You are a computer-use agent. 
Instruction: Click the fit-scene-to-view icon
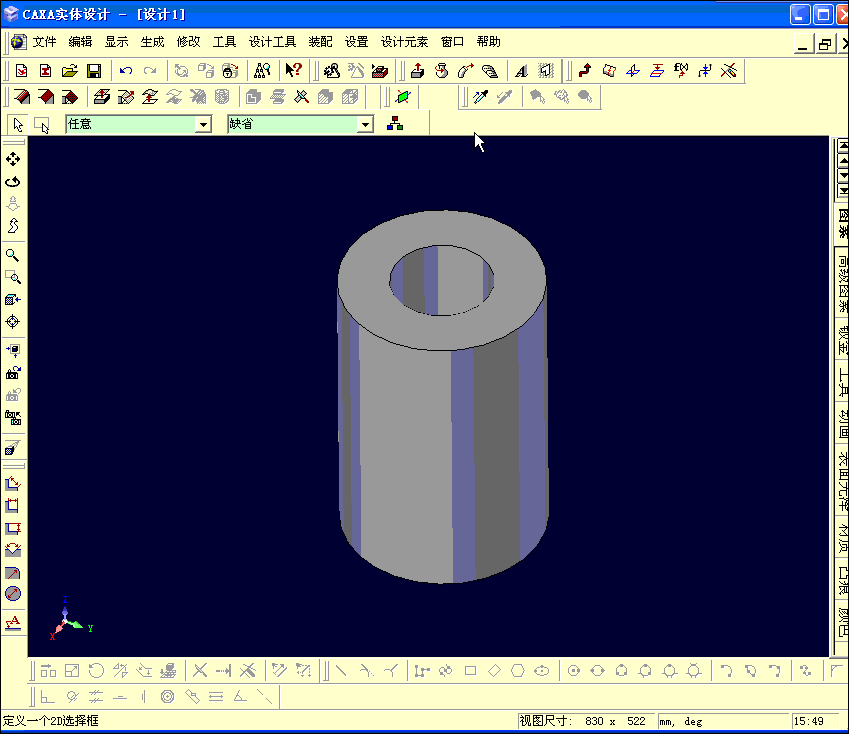click(13, 350)
